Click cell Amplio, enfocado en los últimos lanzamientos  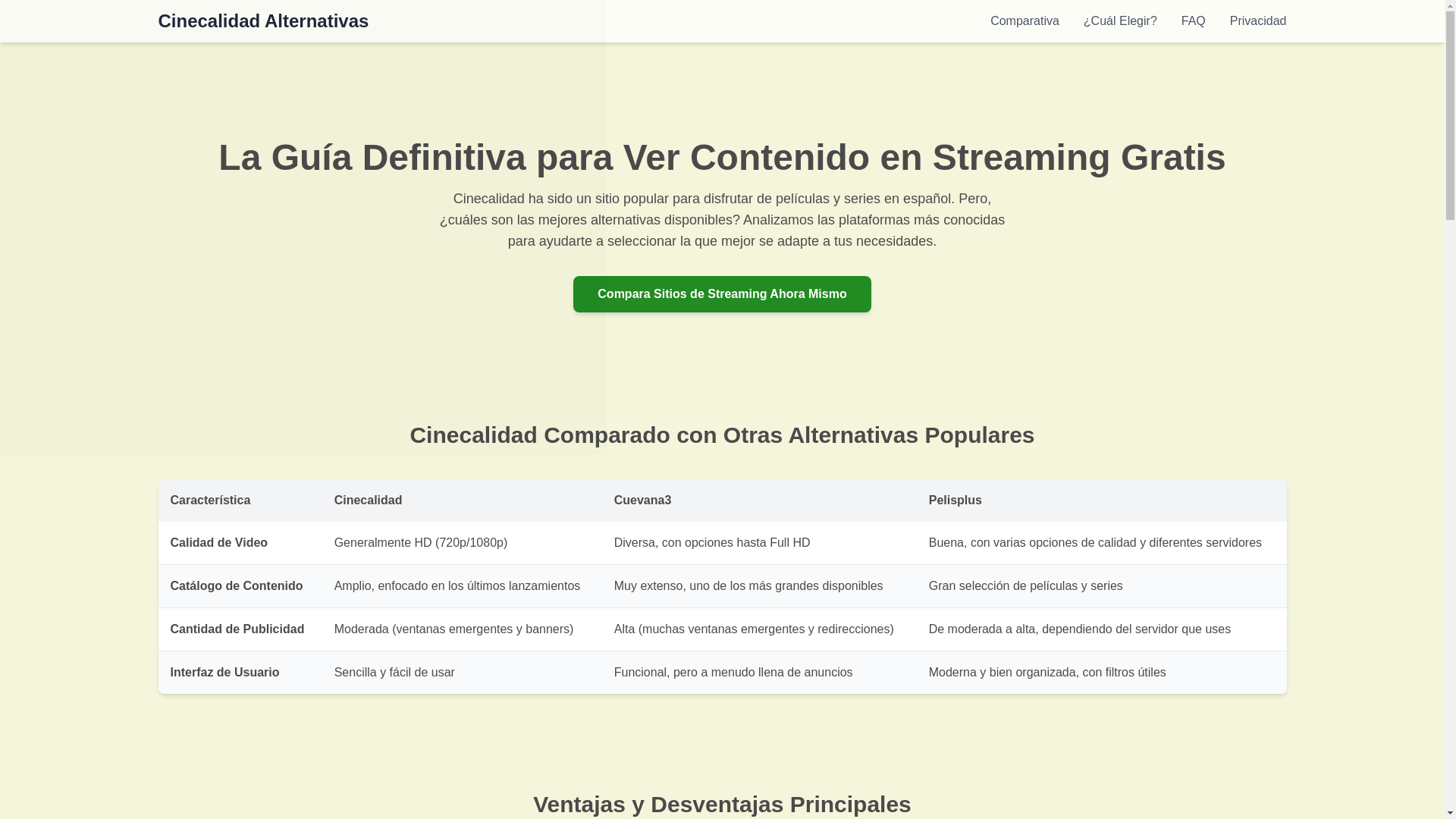click(x=462, y=586)
